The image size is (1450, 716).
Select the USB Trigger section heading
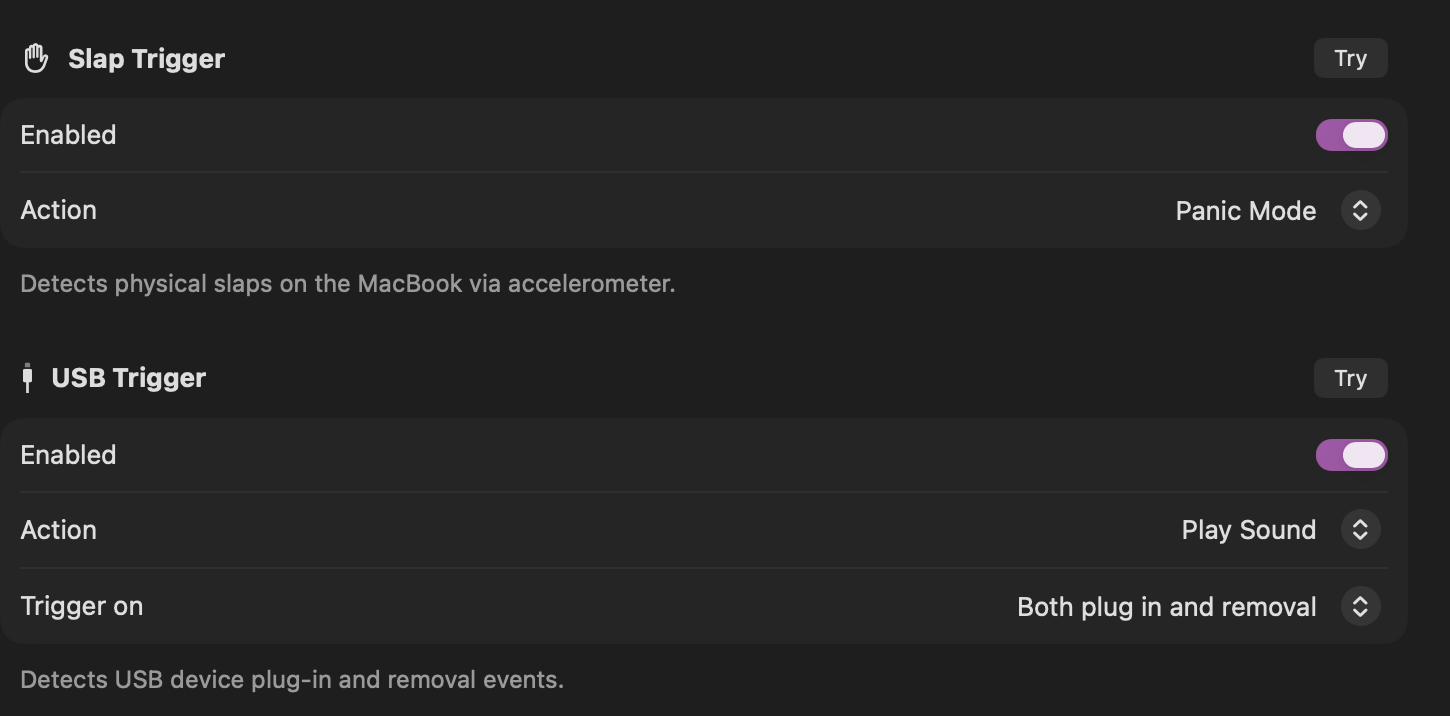(x=128, y=378)
